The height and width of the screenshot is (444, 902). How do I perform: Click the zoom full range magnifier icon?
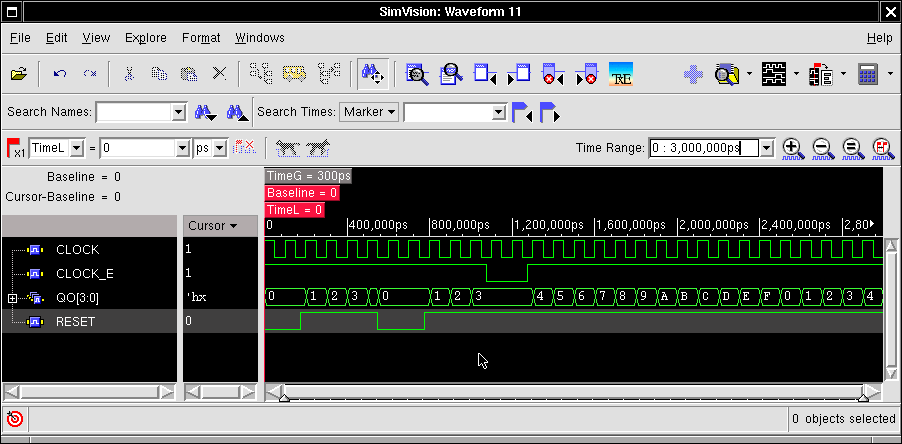point(853,149)
